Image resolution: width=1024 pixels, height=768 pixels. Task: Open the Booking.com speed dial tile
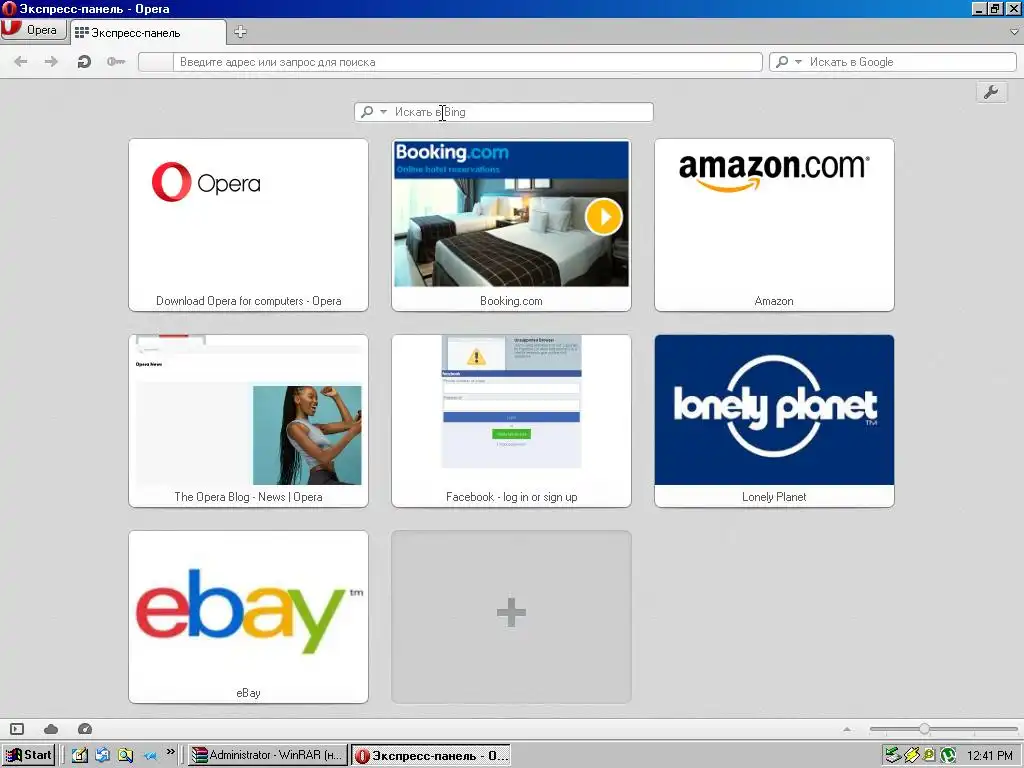511,225
